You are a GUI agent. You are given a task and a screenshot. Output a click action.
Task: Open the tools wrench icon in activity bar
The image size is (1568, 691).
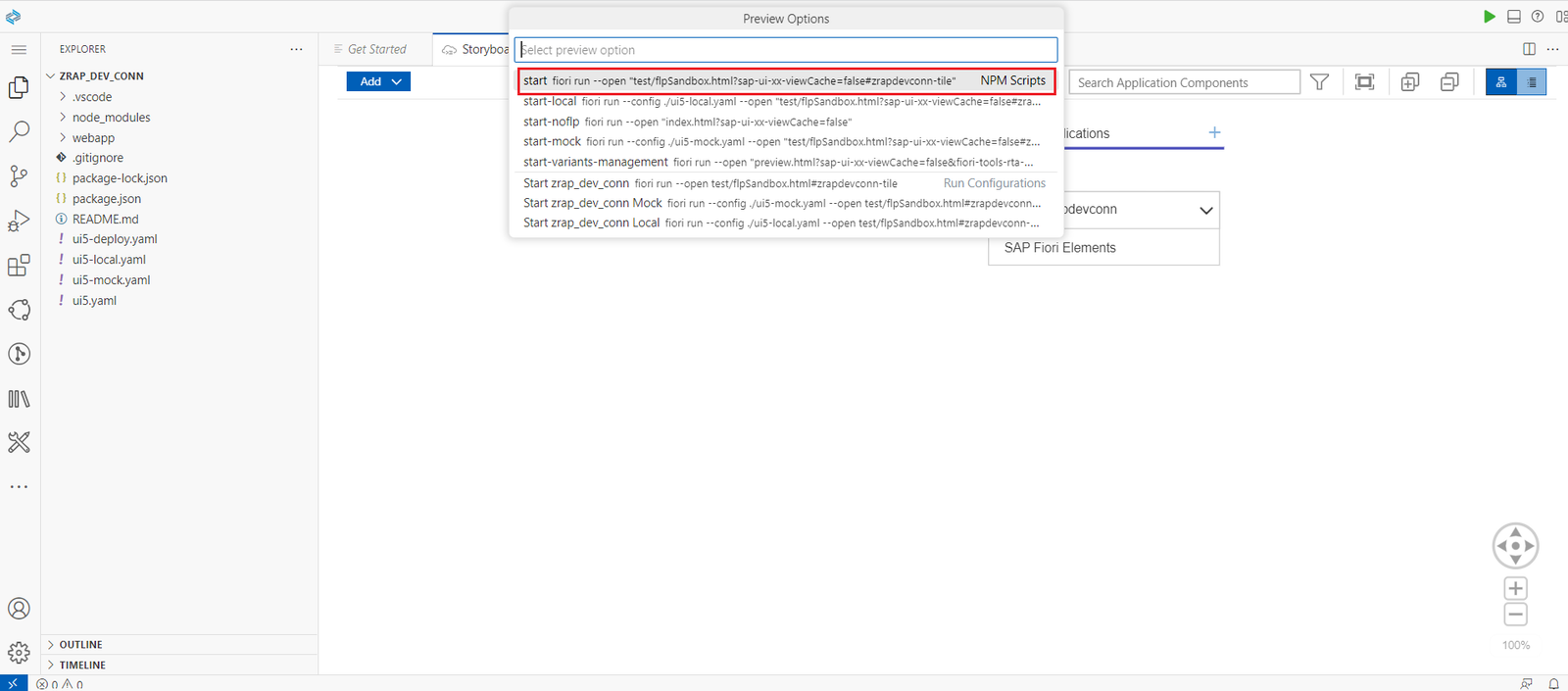(x=19, y=443)
